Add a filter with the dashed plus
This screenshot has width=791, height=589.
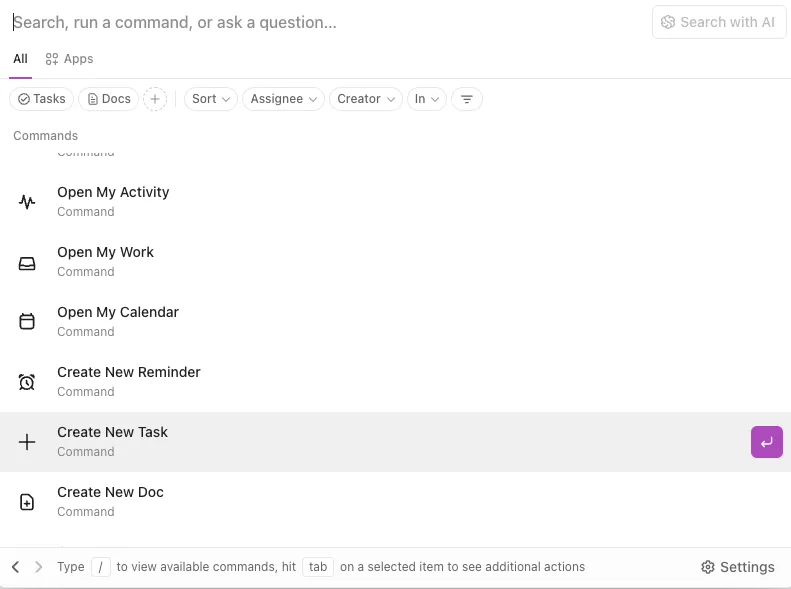coord(155,99)
